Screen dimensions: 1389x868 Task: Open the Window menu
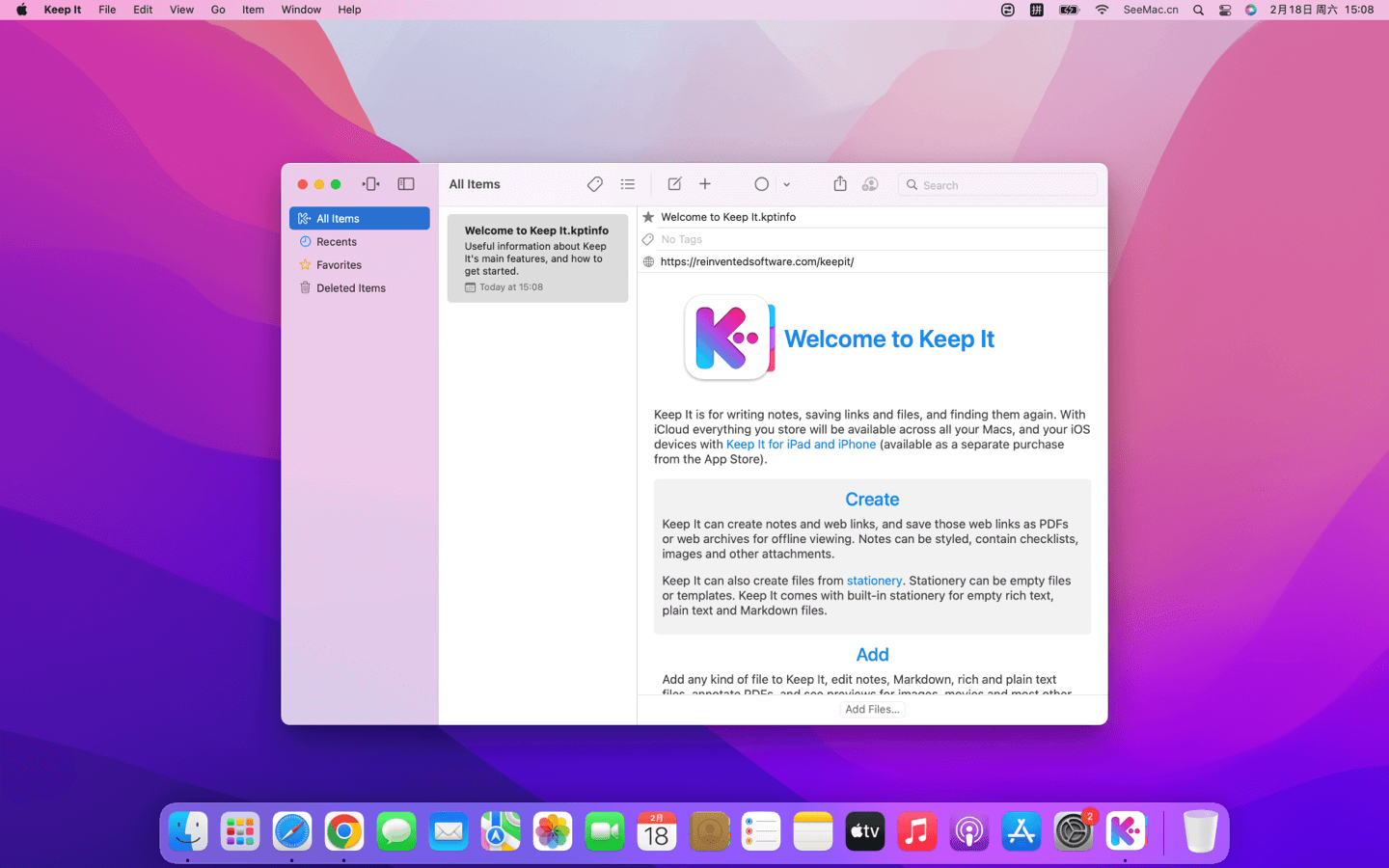point(301,10)
